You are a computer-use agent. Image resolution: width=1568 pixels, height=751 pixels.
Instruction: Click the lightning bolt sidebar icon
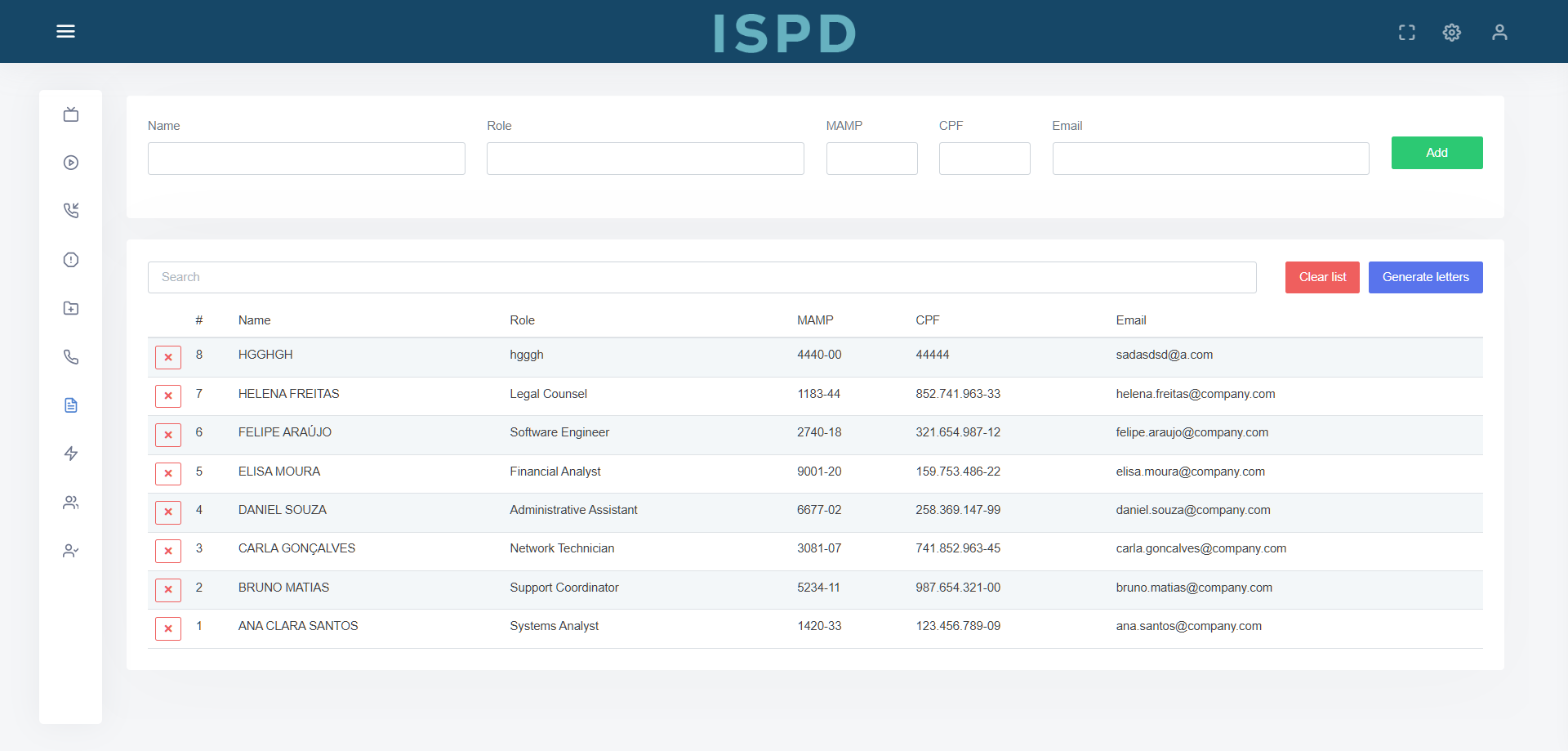[x=71, y=454]
